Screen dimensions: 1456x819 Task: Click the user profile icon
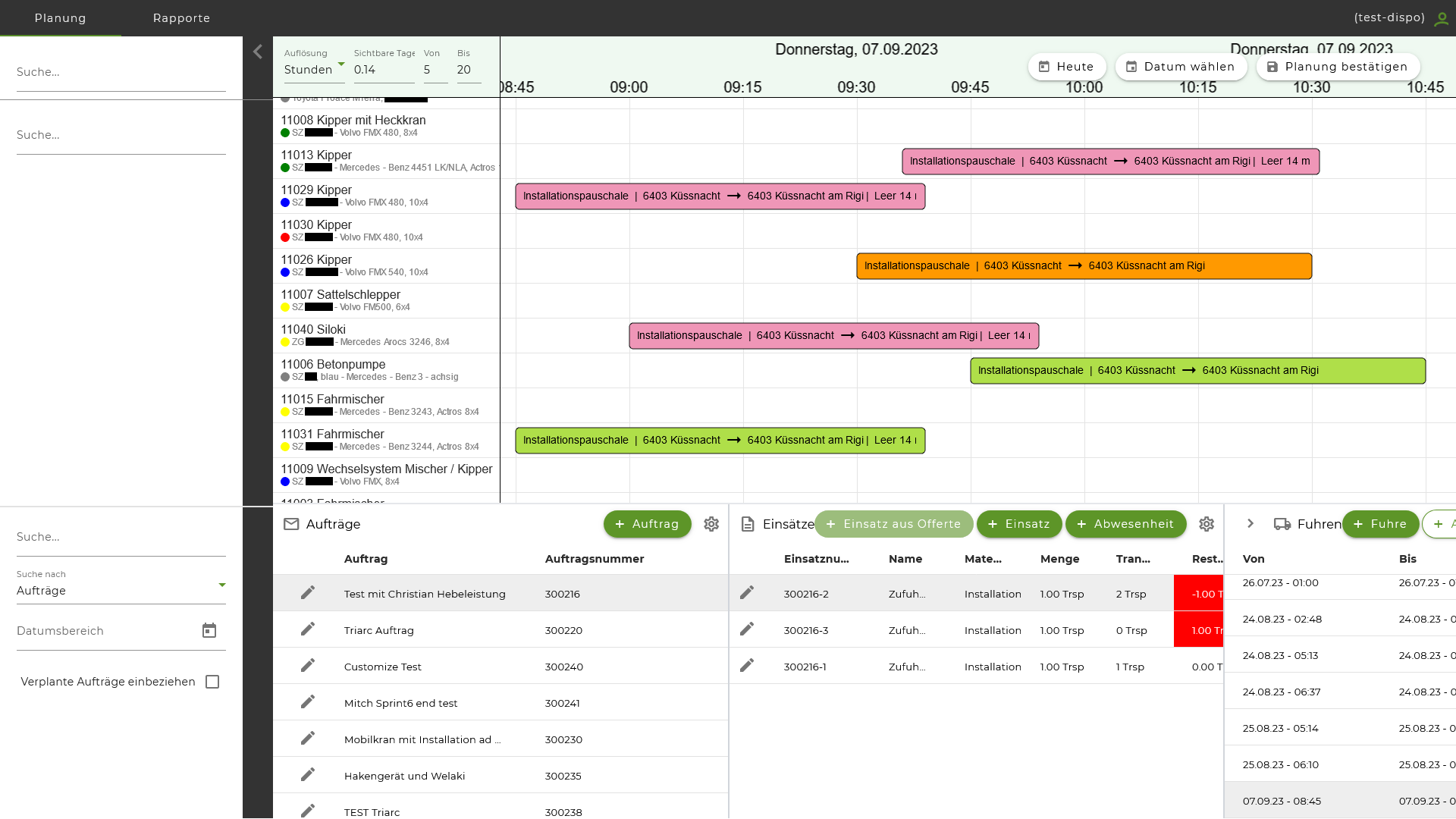[x=1441, y=19]
